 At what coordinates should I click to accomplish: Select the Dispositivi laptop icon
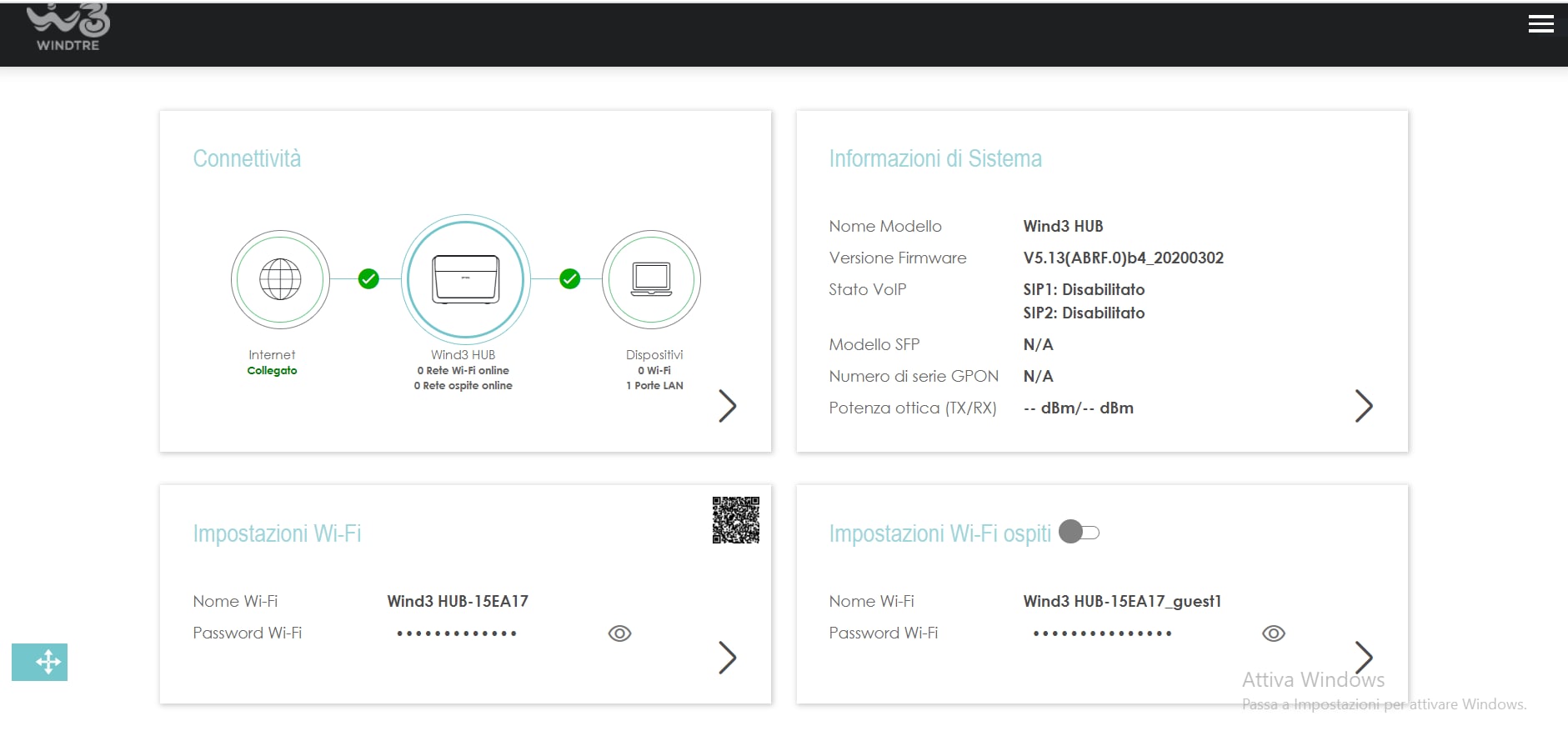(651, 279)
